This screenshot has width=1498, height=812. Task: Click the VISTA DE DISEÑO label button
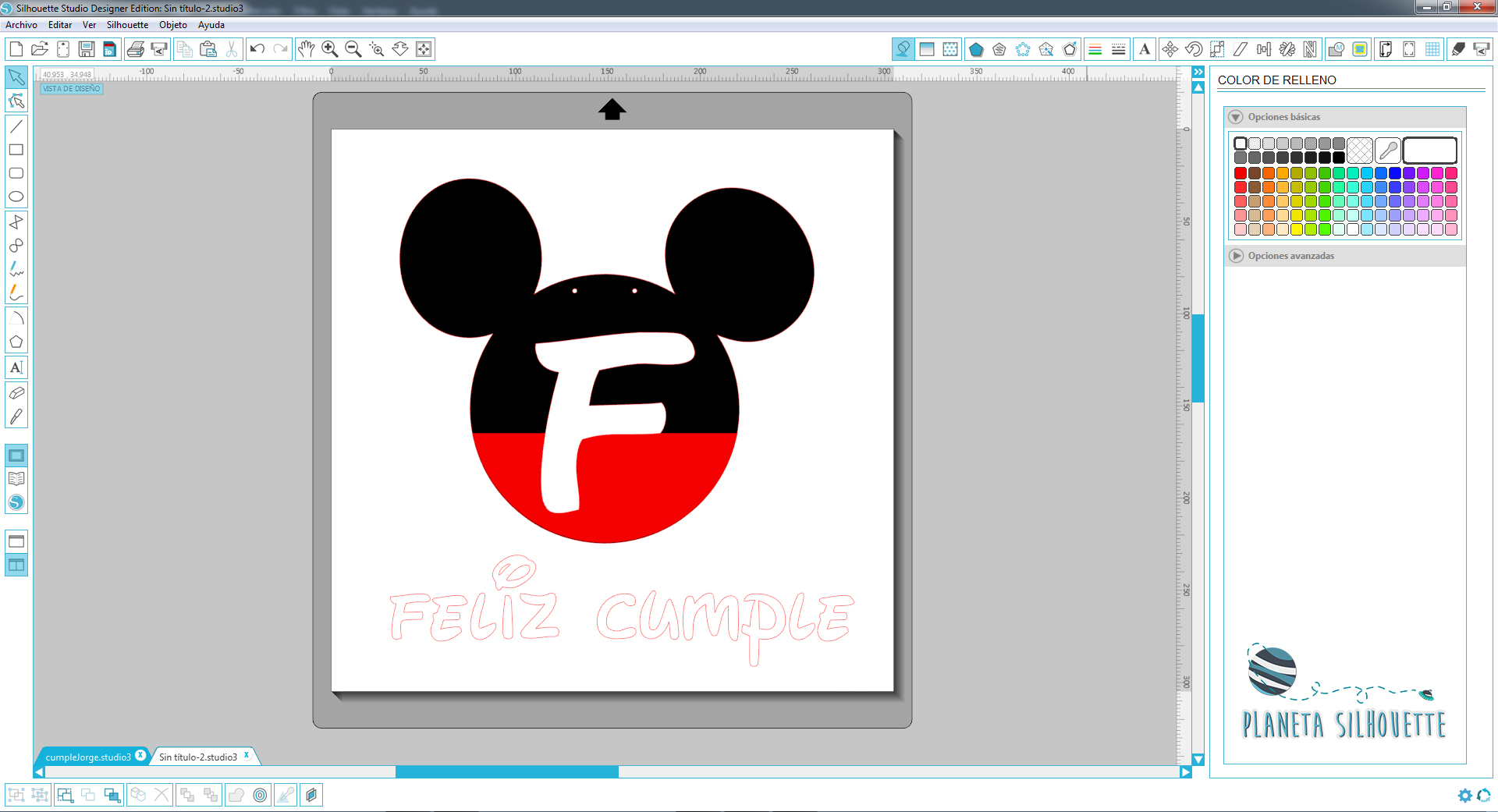coord(72,89)
